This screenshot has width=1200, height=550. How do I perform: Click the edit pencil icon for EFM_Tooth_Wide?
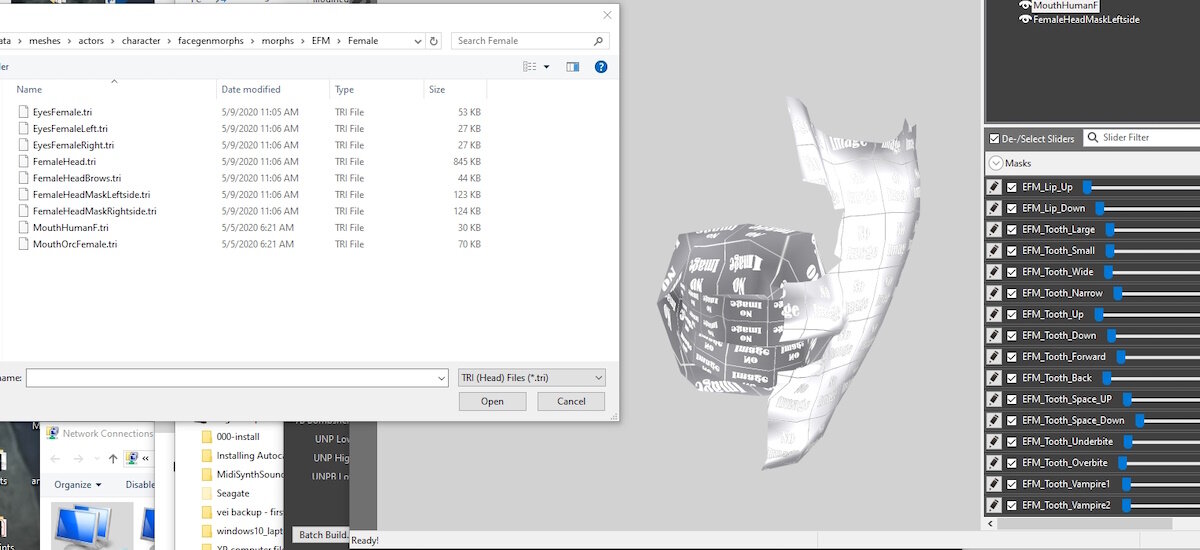(x=994, y=272)
